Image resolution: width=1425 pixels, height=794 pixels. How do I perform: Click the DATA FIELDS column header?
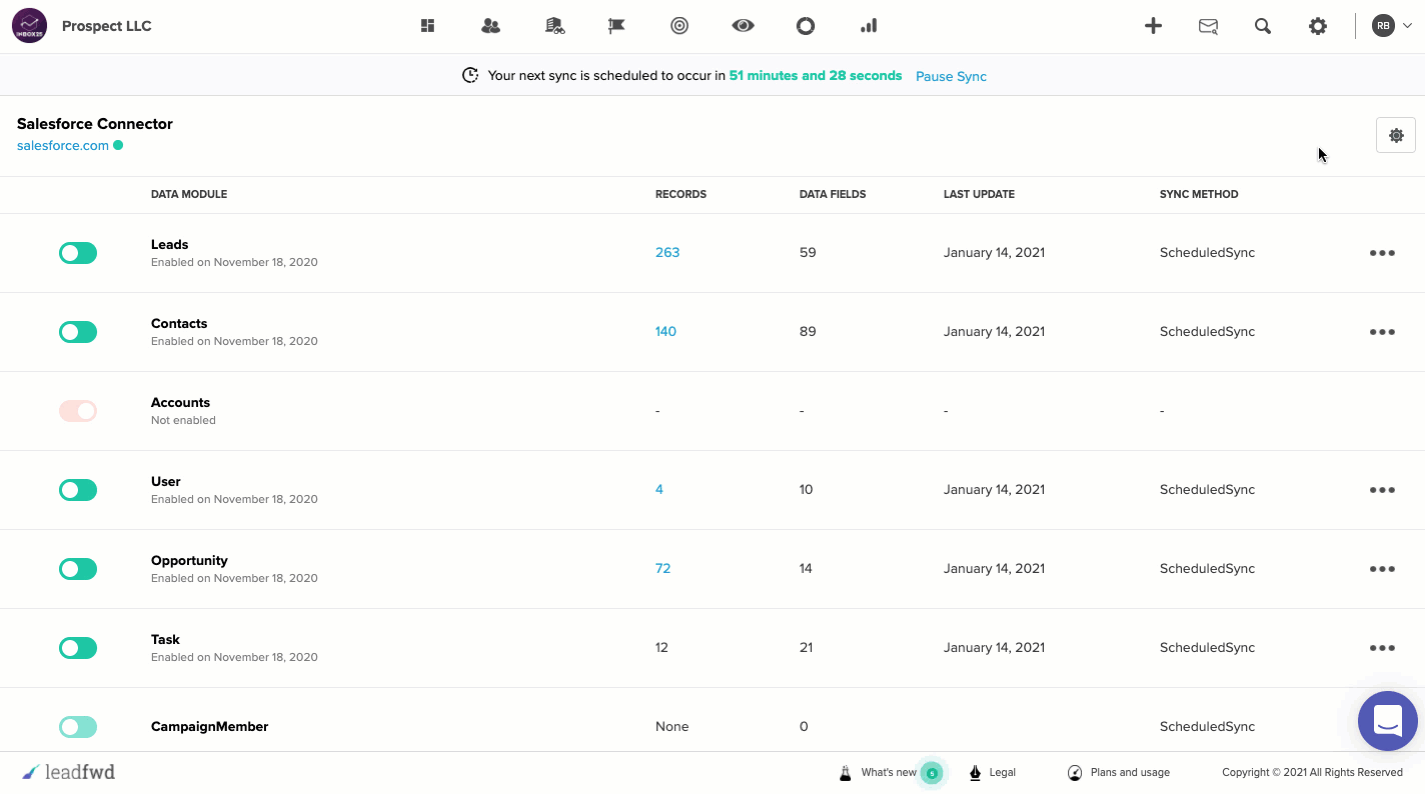pos(833,194)
